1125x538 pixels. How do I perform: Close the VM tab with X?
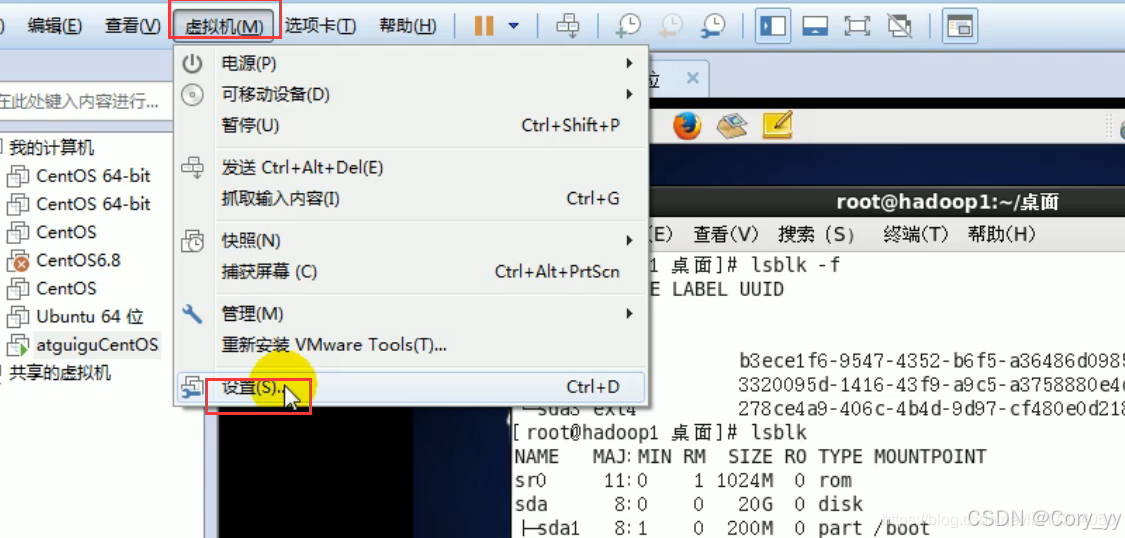692,78
